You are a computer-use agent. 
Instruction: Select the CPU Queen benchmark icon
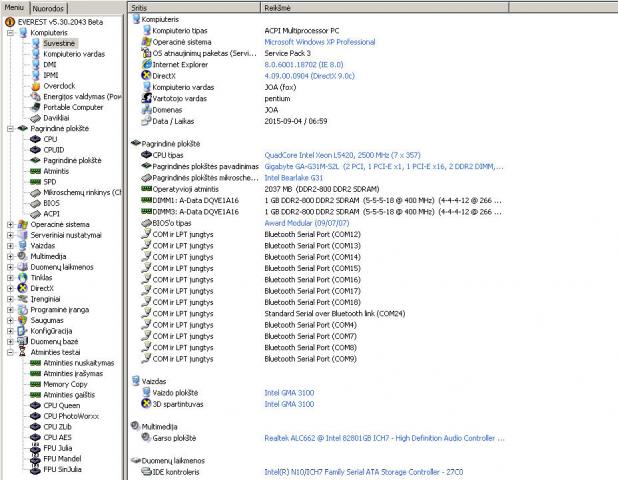36,405
